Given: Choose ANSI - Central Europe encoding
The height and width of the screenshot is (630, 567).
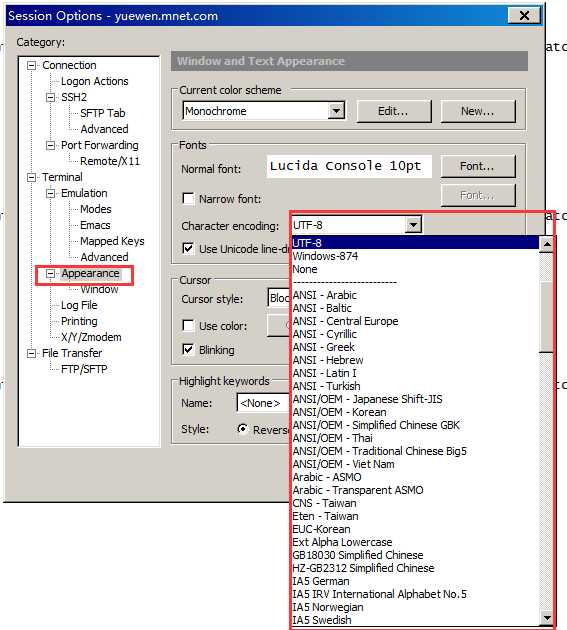Looking at the screenshot, I should pyautogui.click(x=415, y=321).
